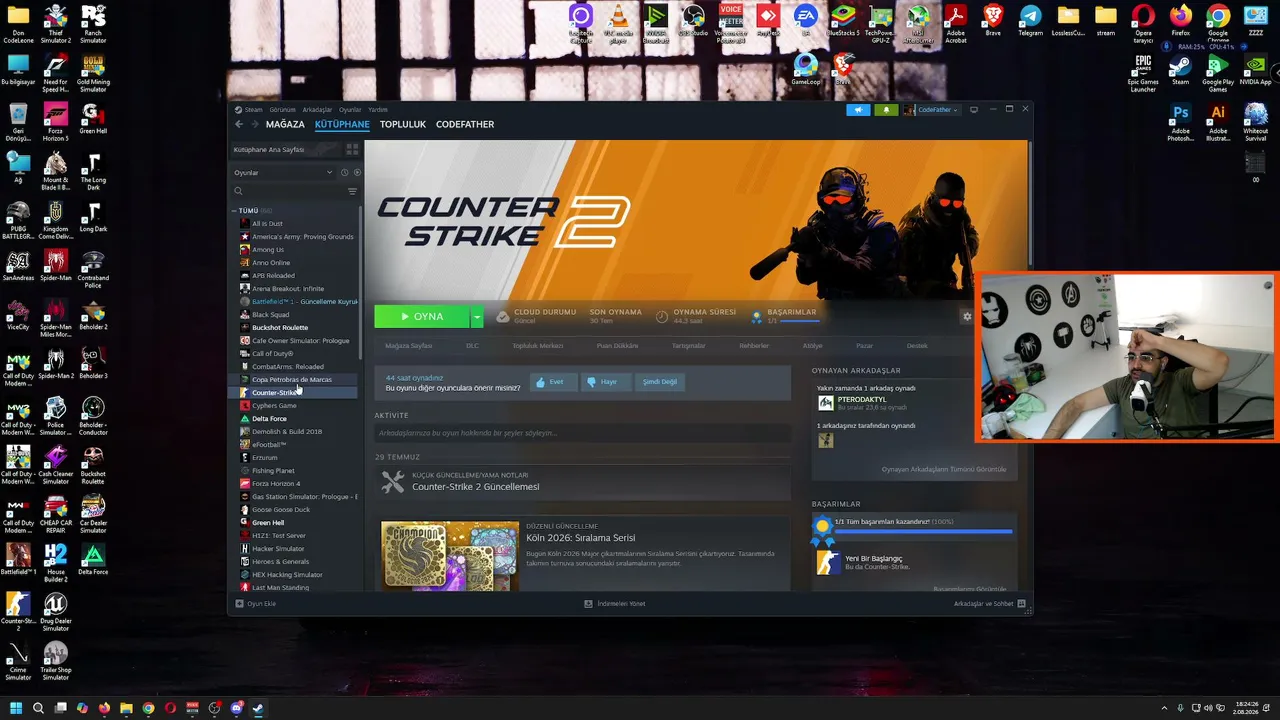Open Windows Start menu
1280x720 pixels.
tap(15, 708)
